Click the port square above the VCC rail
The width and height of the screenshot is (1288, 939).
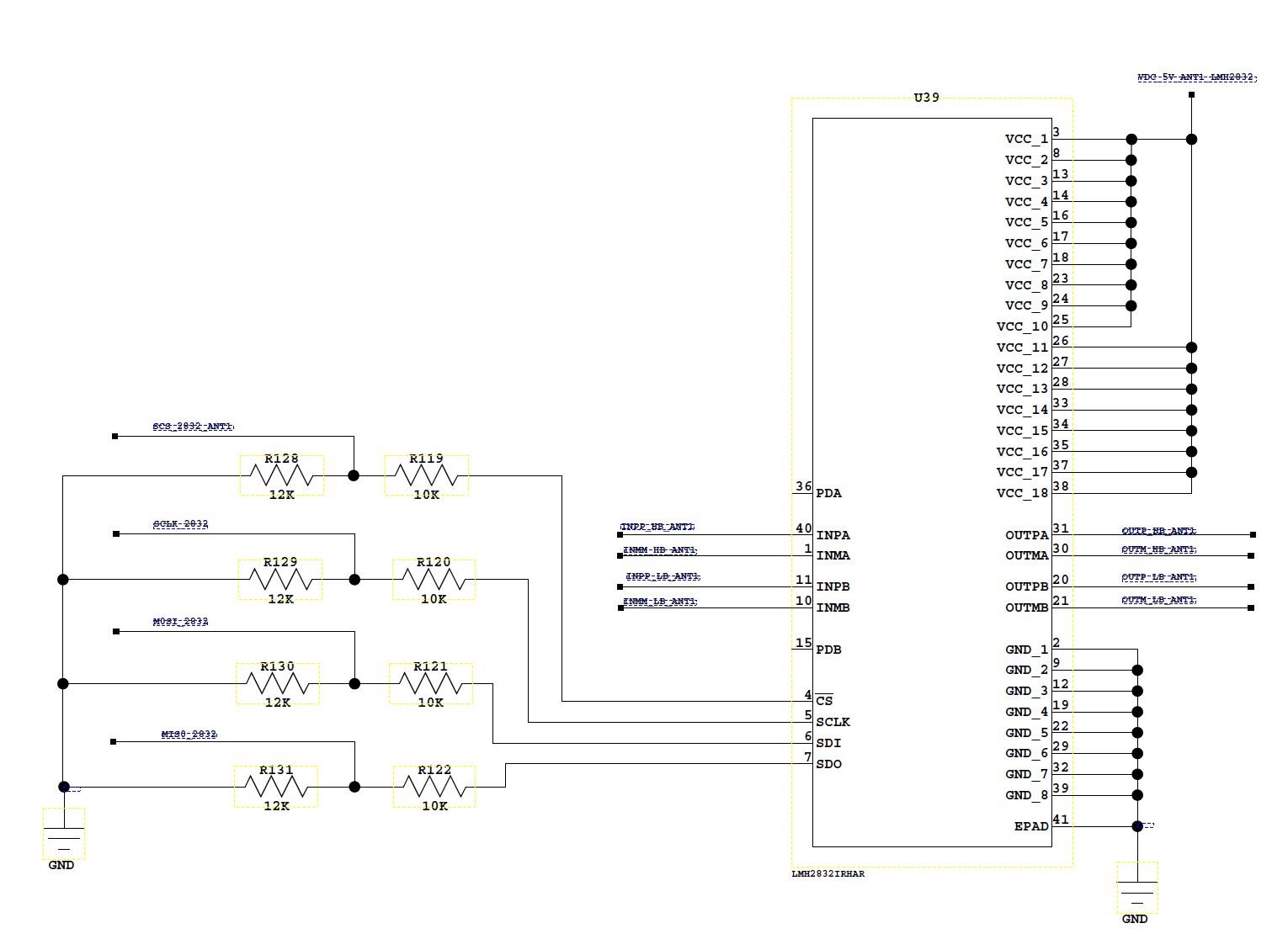(x=1191, y=94)
